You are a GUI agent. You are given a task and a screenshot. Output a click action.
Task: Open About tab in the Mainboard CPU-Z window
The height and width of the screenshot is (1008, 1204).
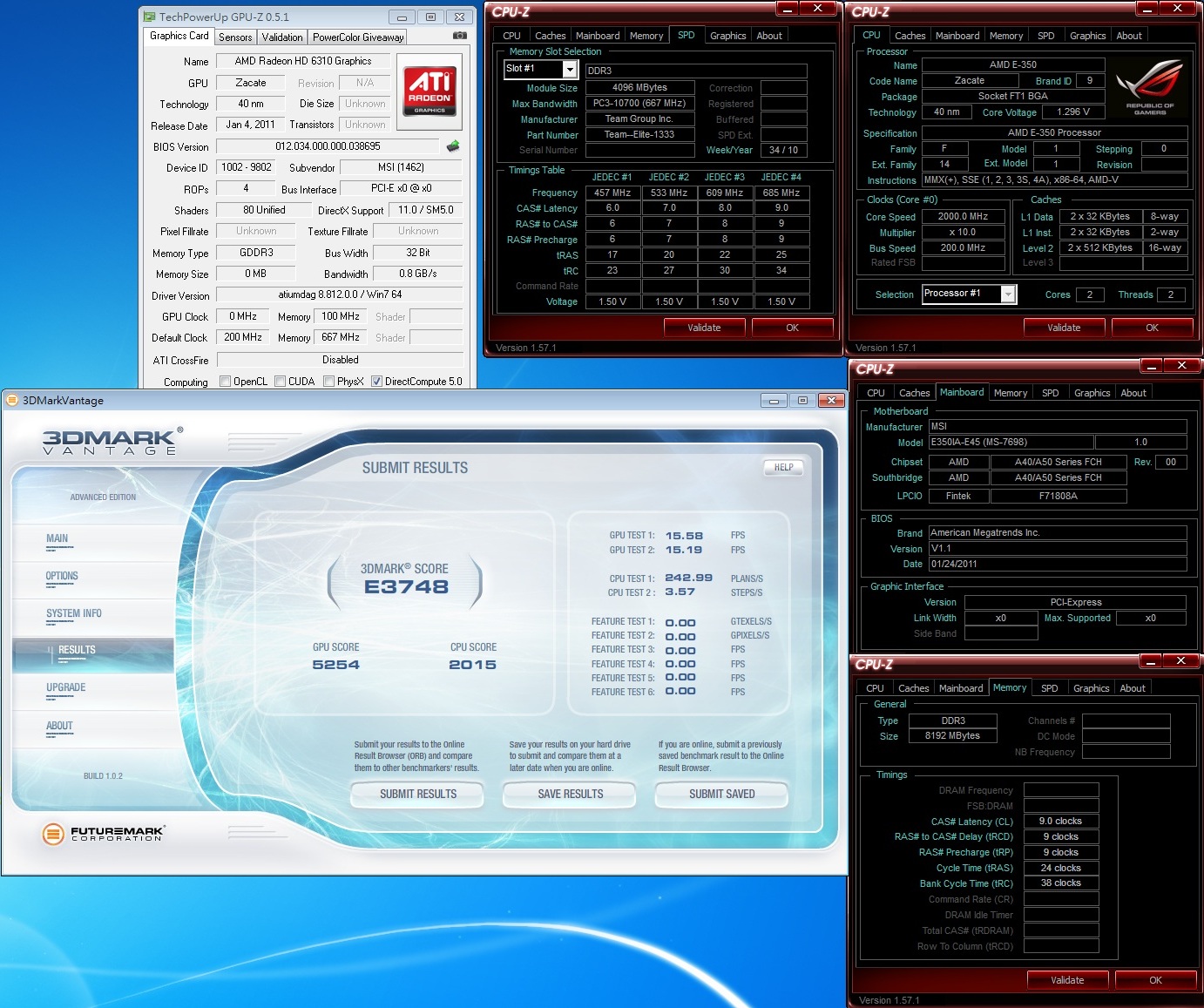click(x=1133, y=393)
